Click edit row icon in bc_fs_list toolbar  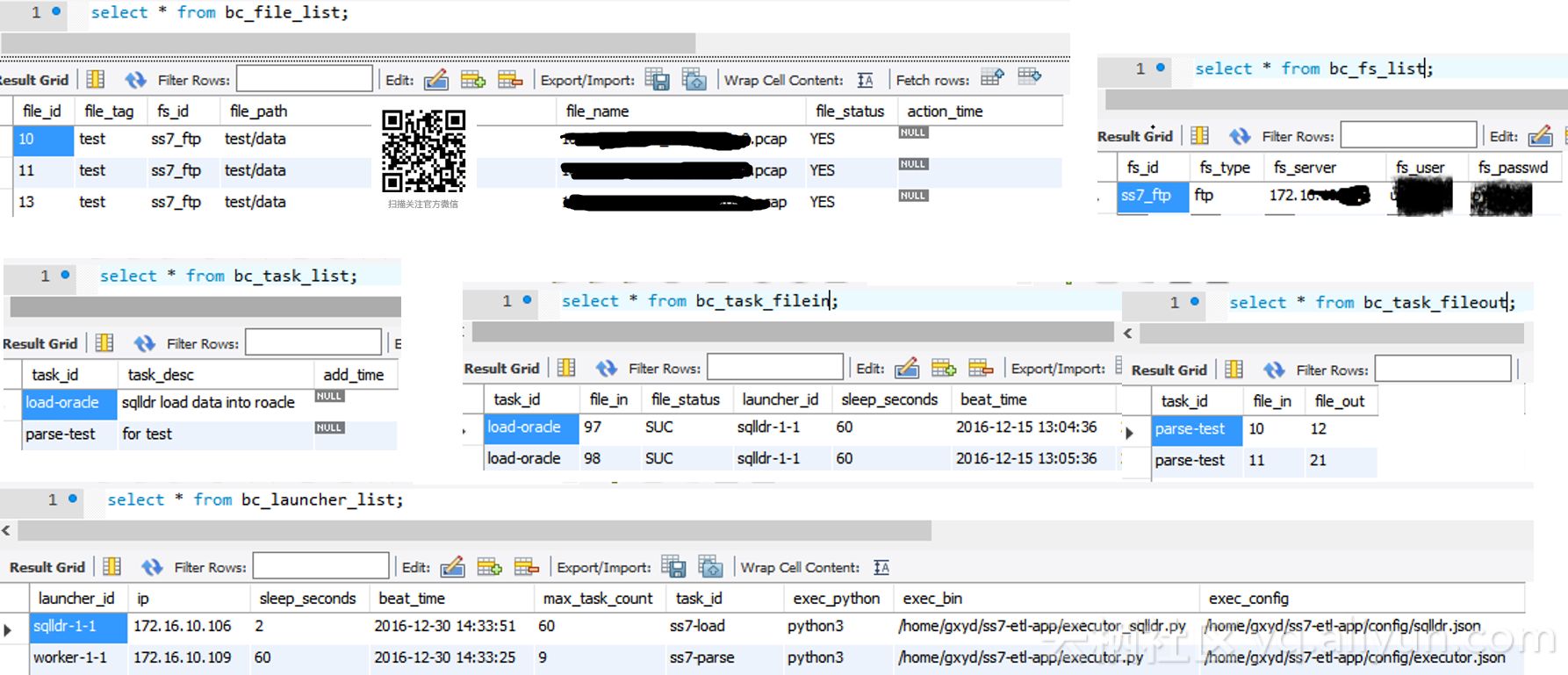(x=1541, y=136)
